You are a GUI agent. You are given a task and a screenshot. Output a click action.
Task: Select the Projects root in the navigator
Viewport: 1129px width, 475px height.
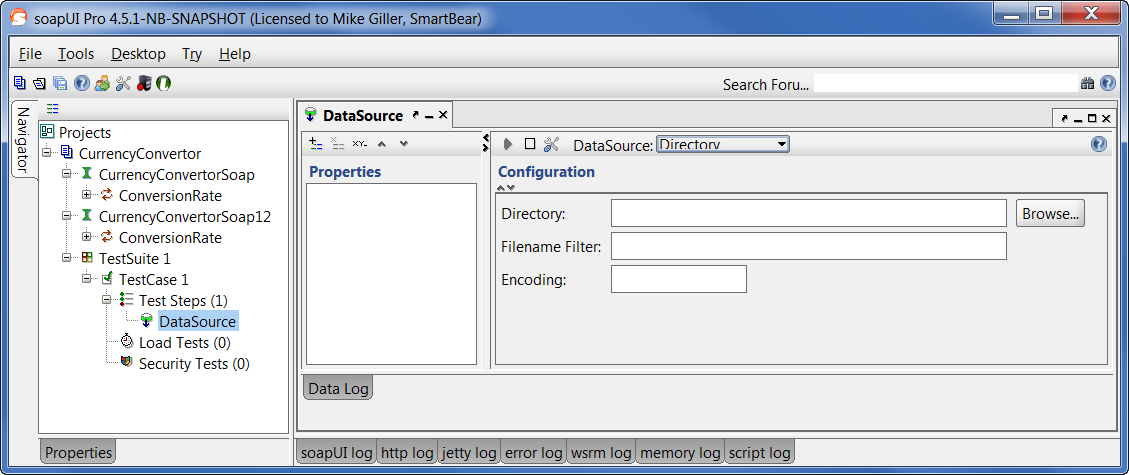click(x=84, y=132)
